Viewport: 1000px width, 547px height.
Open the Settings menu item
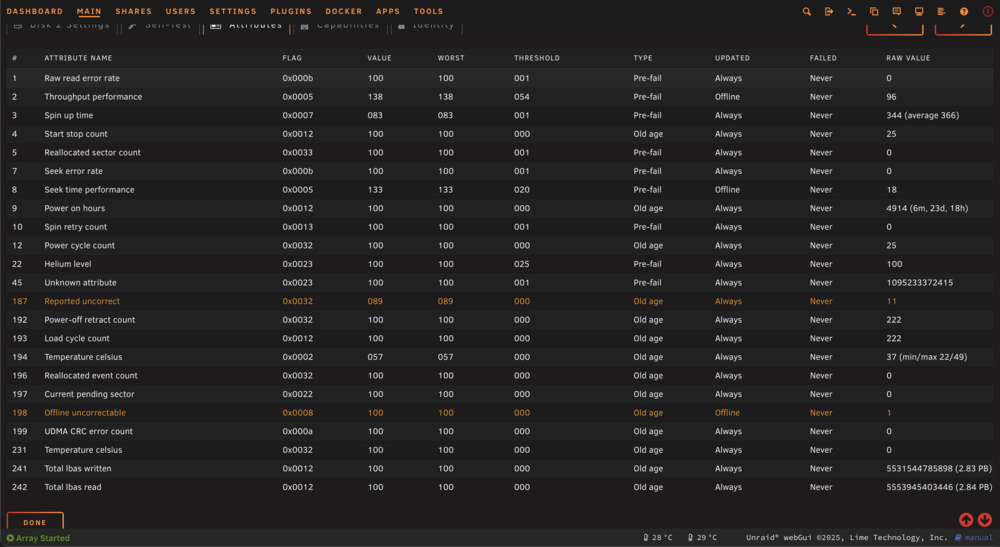233,11
